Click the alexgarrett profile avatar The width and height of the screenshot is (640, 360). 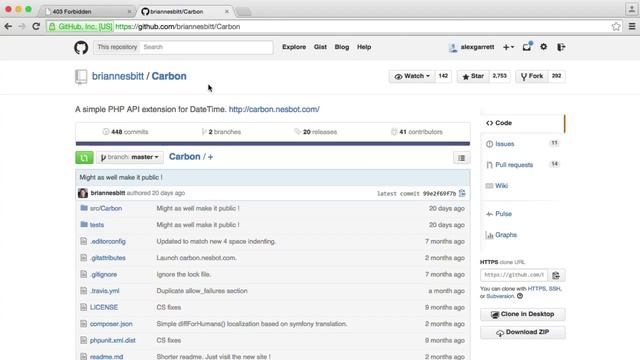453,47
